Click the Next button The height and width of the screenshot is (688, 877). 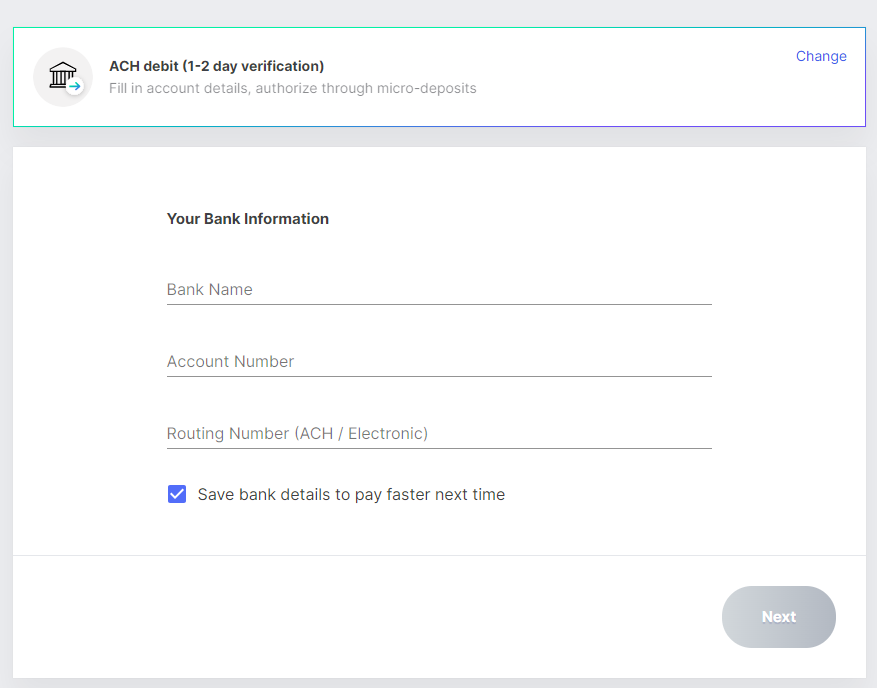(779, 616)
